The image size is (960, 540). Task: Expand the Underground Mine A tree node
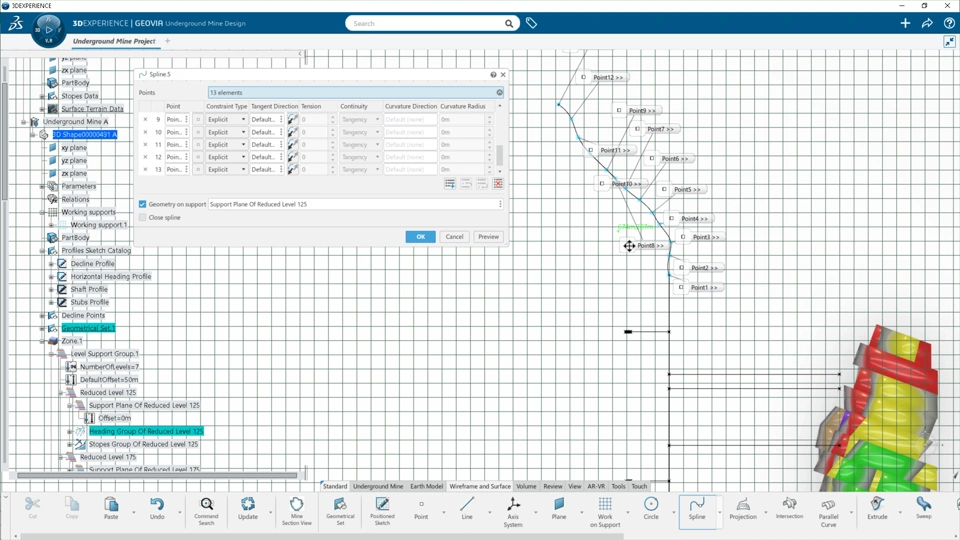24,122
